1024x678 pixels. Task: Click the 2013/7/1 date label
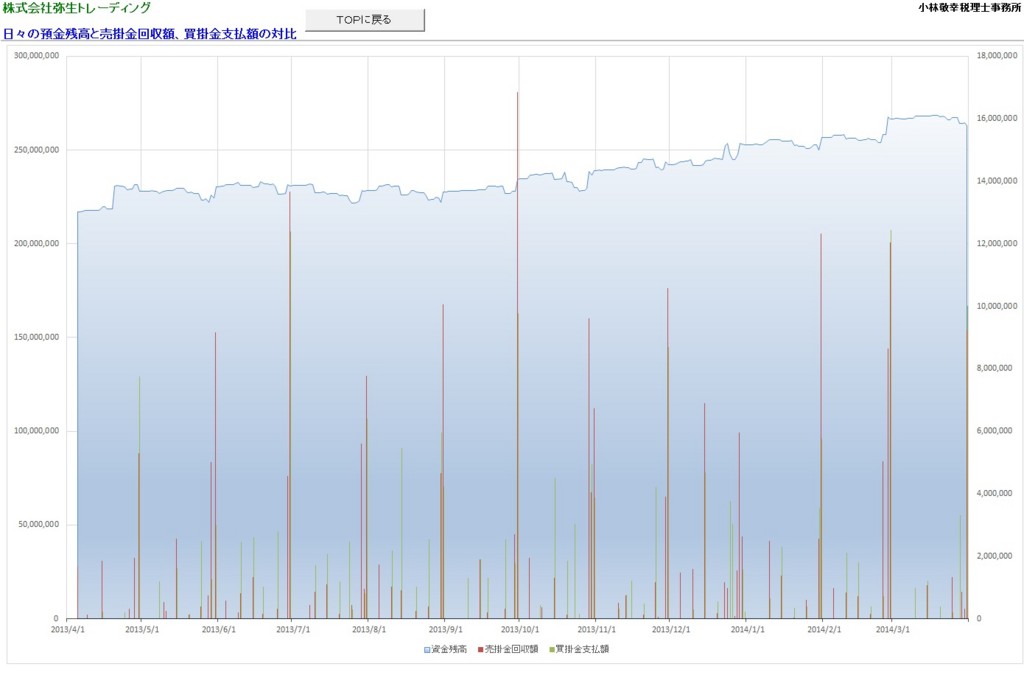(293, 630)
